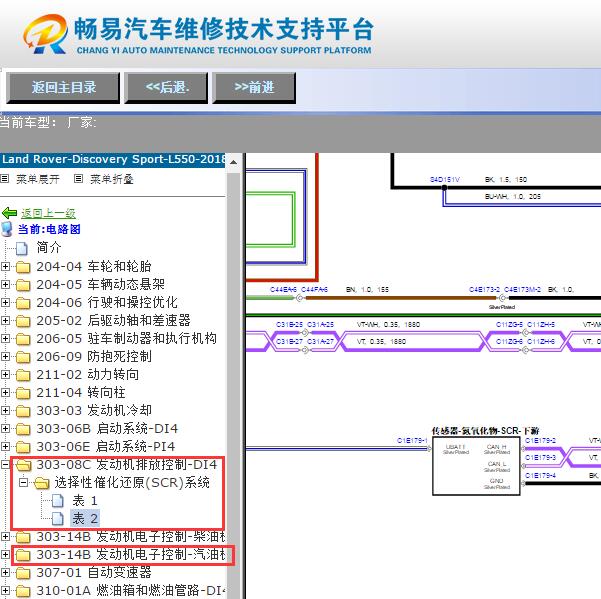Click the 传感器-氮氧化物-SCR-下游 component box
Screen dimensions: 601x599
(476, 466)
